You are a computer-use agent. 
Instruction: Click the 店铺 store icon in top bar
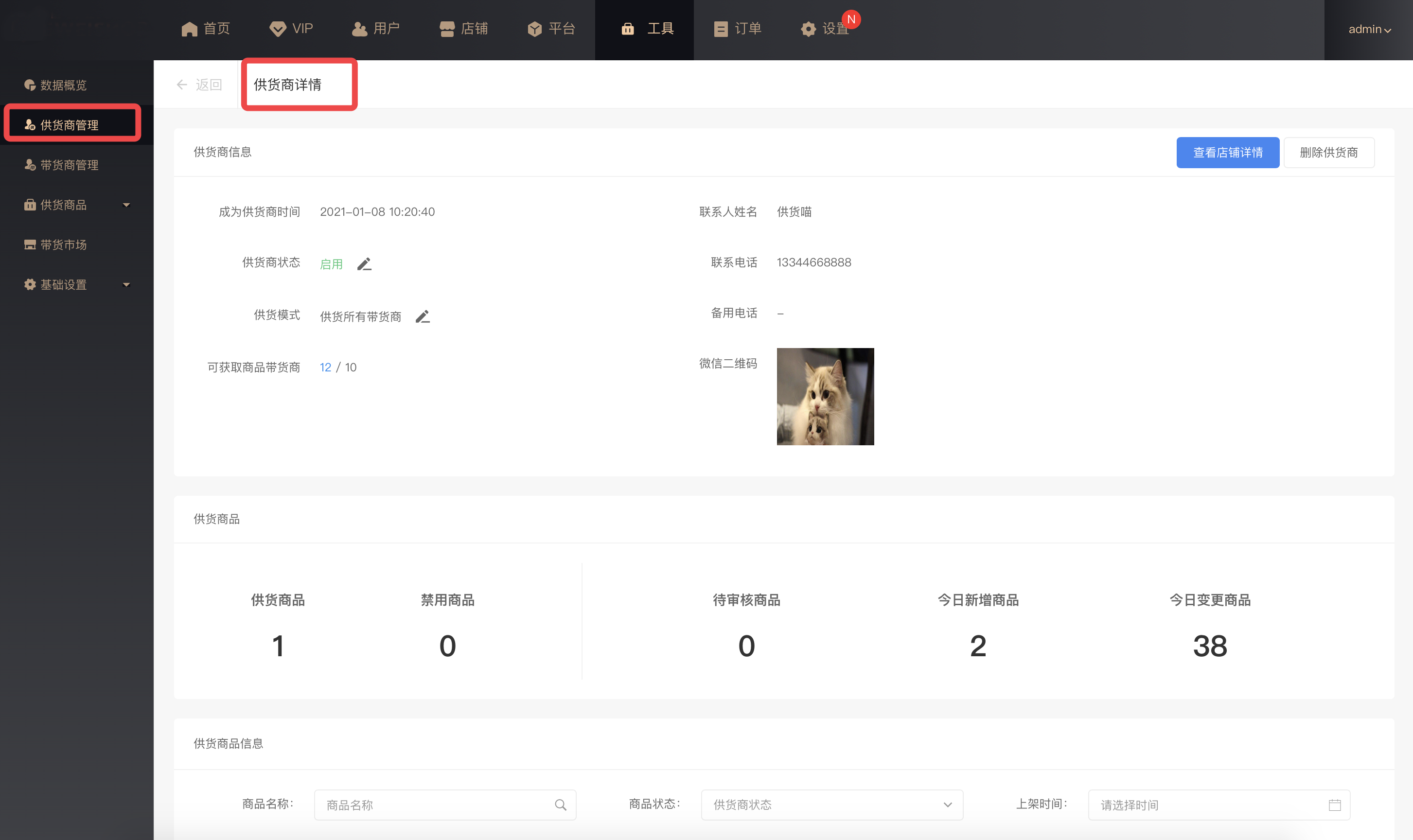[447, 29]
